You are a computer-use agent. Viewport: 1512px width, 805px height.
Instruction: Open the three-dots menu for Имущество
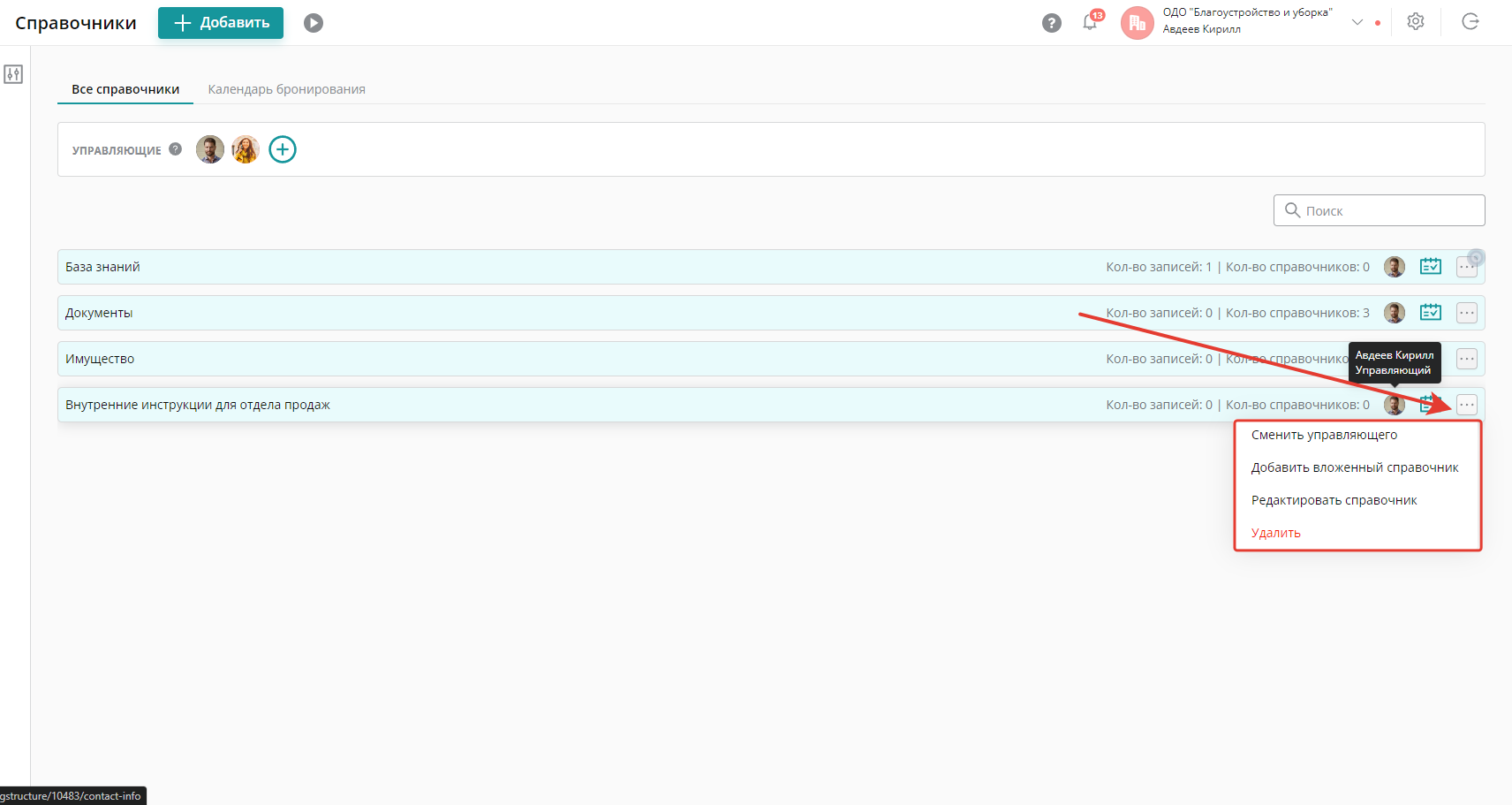(1467, 359)
